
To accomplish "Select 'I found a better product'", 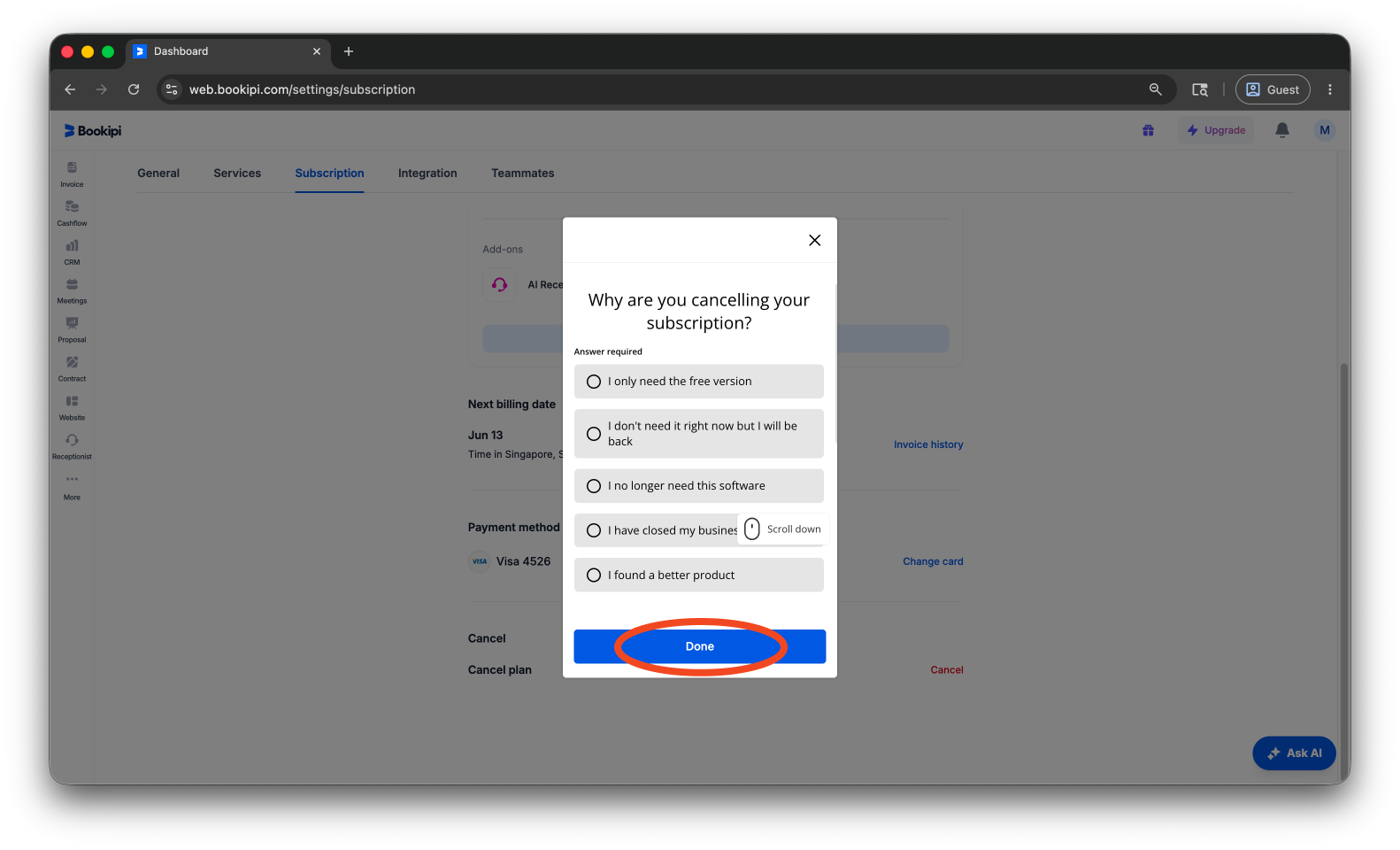I will click(699, 576).
